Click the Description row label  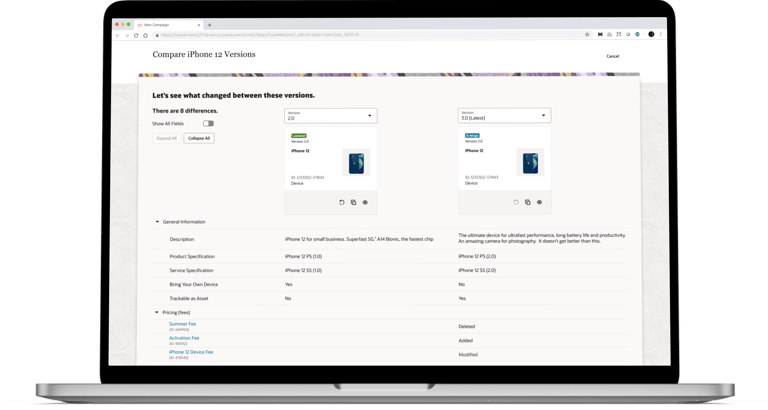pyautogui.click(x=182, y=240)
